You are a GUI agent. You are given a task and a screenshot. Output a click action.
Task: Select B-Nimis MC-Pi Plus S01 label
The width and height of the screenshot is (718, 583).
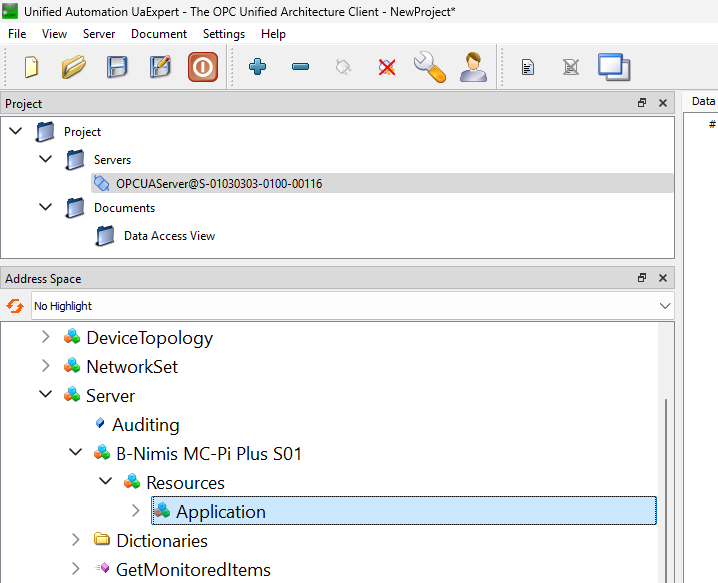tap(209, 454)
